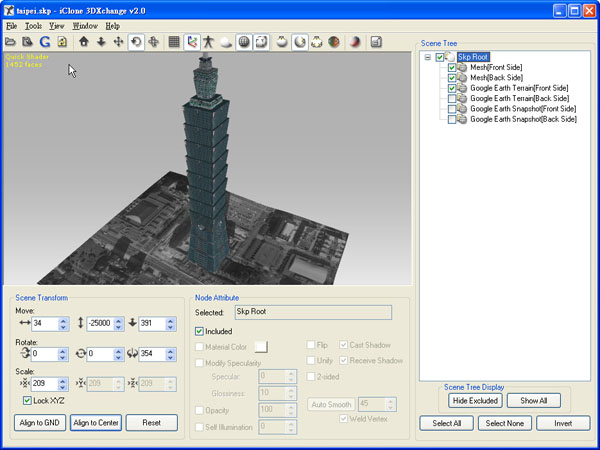Click the Google 'G' import icon
The width and height of the screenshot is (600, 450).
[45, 42]
